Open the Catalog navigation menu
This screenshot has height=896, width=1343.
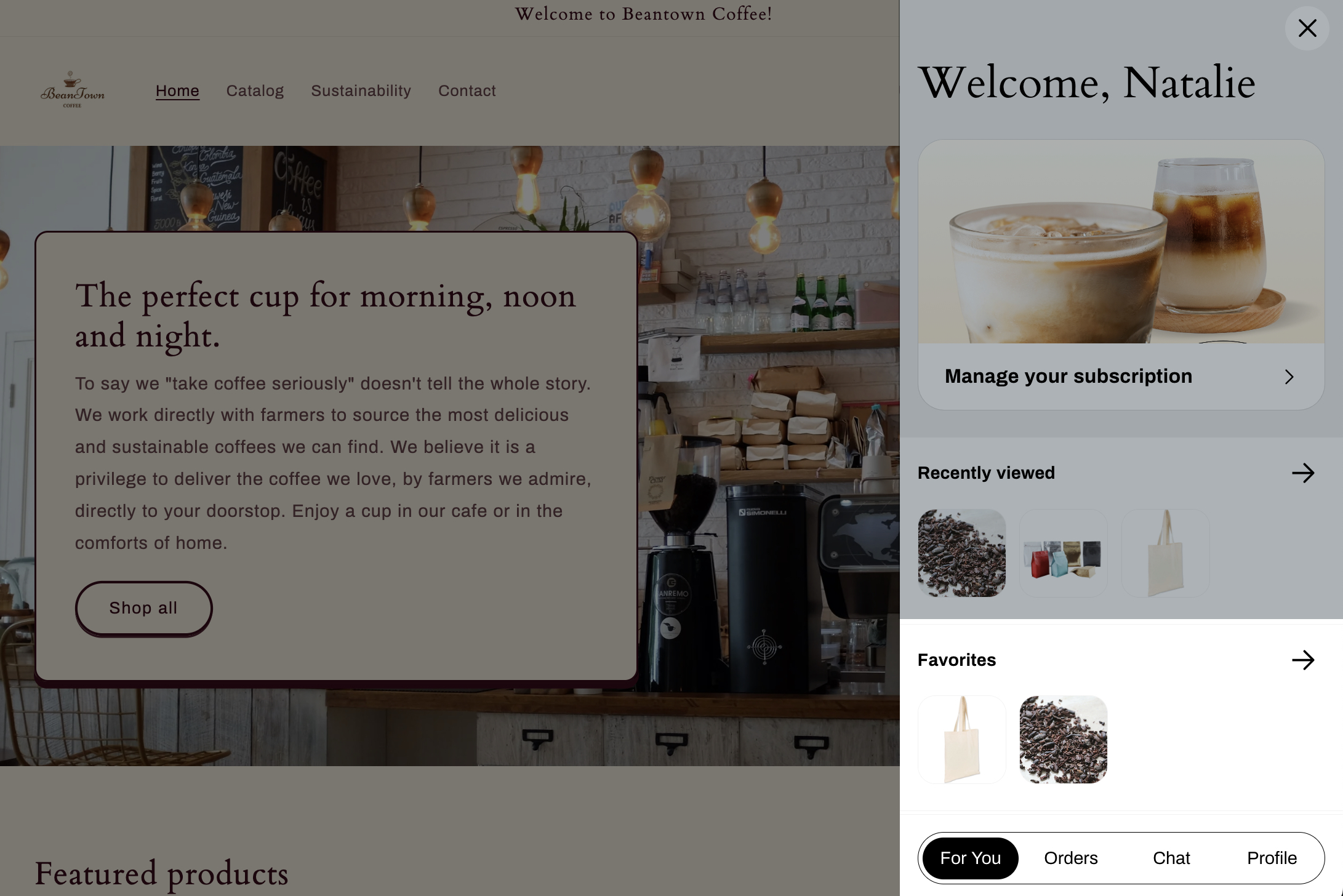coord(255,90)
